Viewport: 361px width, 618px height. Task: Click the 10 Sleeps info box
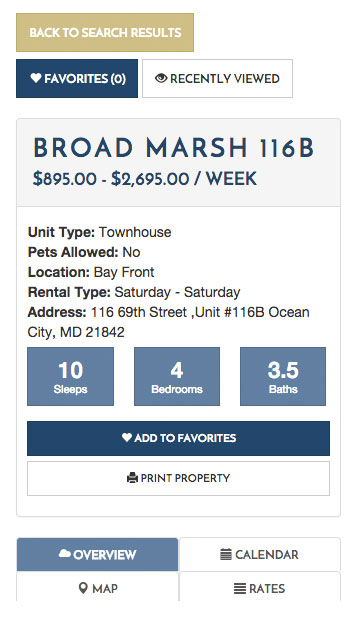[71, 376]
